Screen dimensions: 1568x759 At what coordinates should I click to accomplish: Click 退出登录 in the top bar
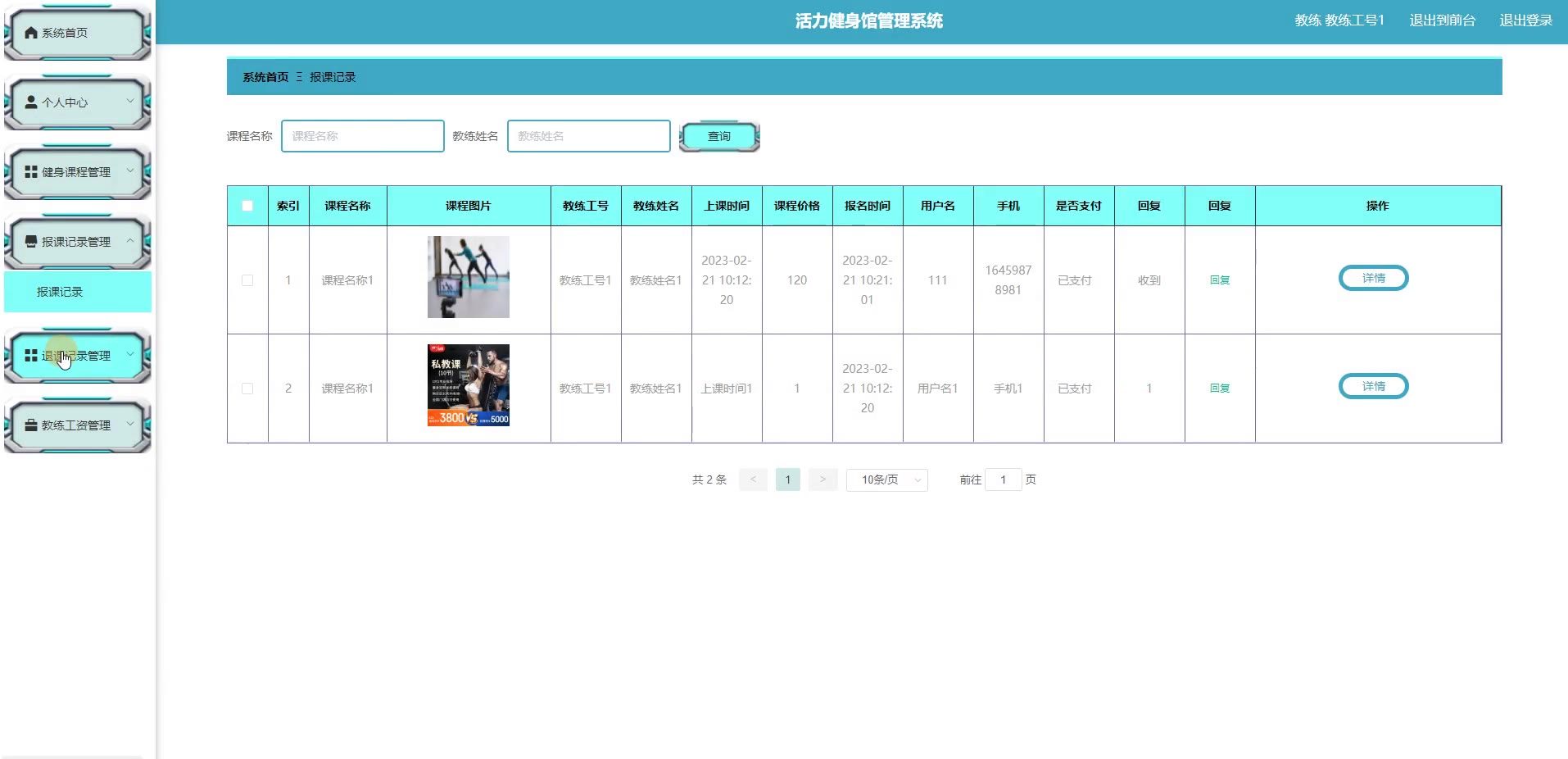click(x=1525, y=20)
